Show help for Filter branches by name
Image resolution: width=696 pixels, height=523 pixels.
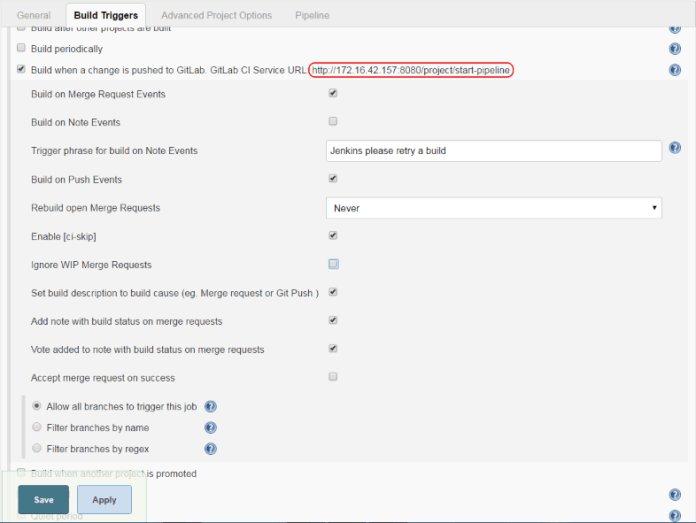pyautogui.click(x=211, y=428)
